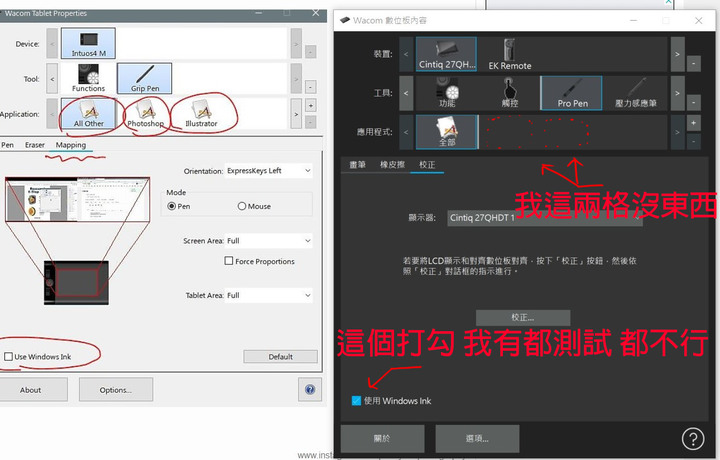
Task: Remove device with minus in Device row
Action: (311, 51)
